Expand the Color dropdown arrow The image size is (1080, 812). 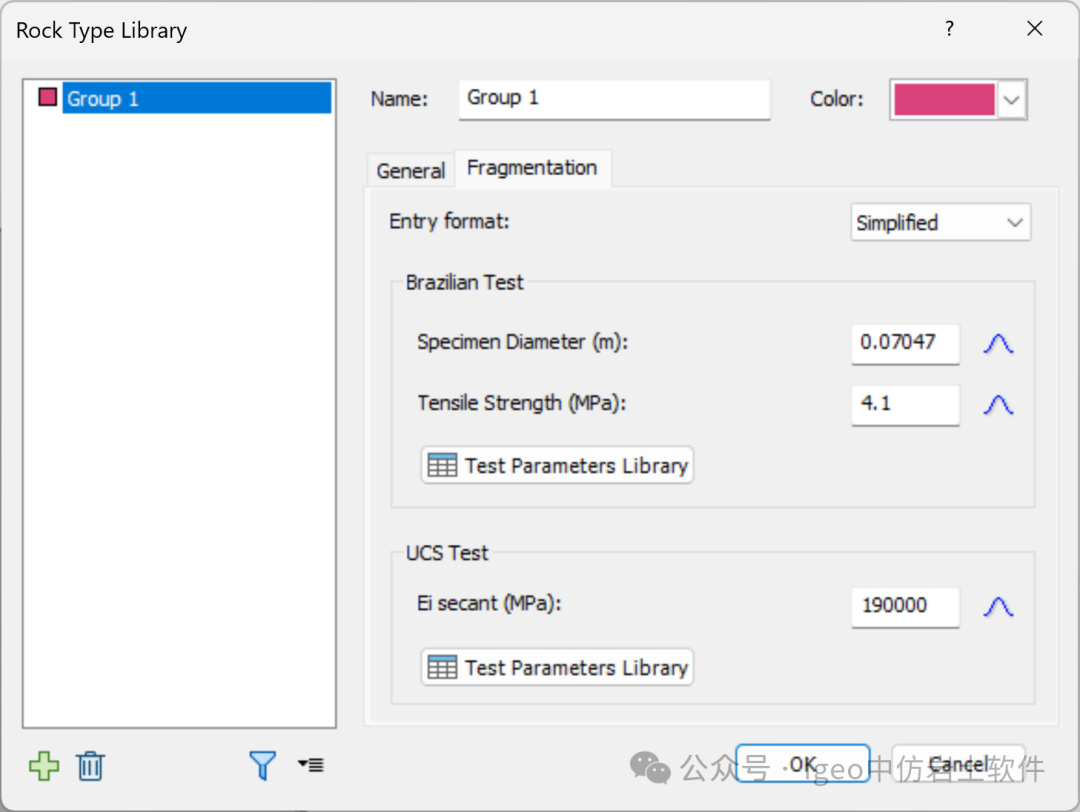coord(1012,100)
